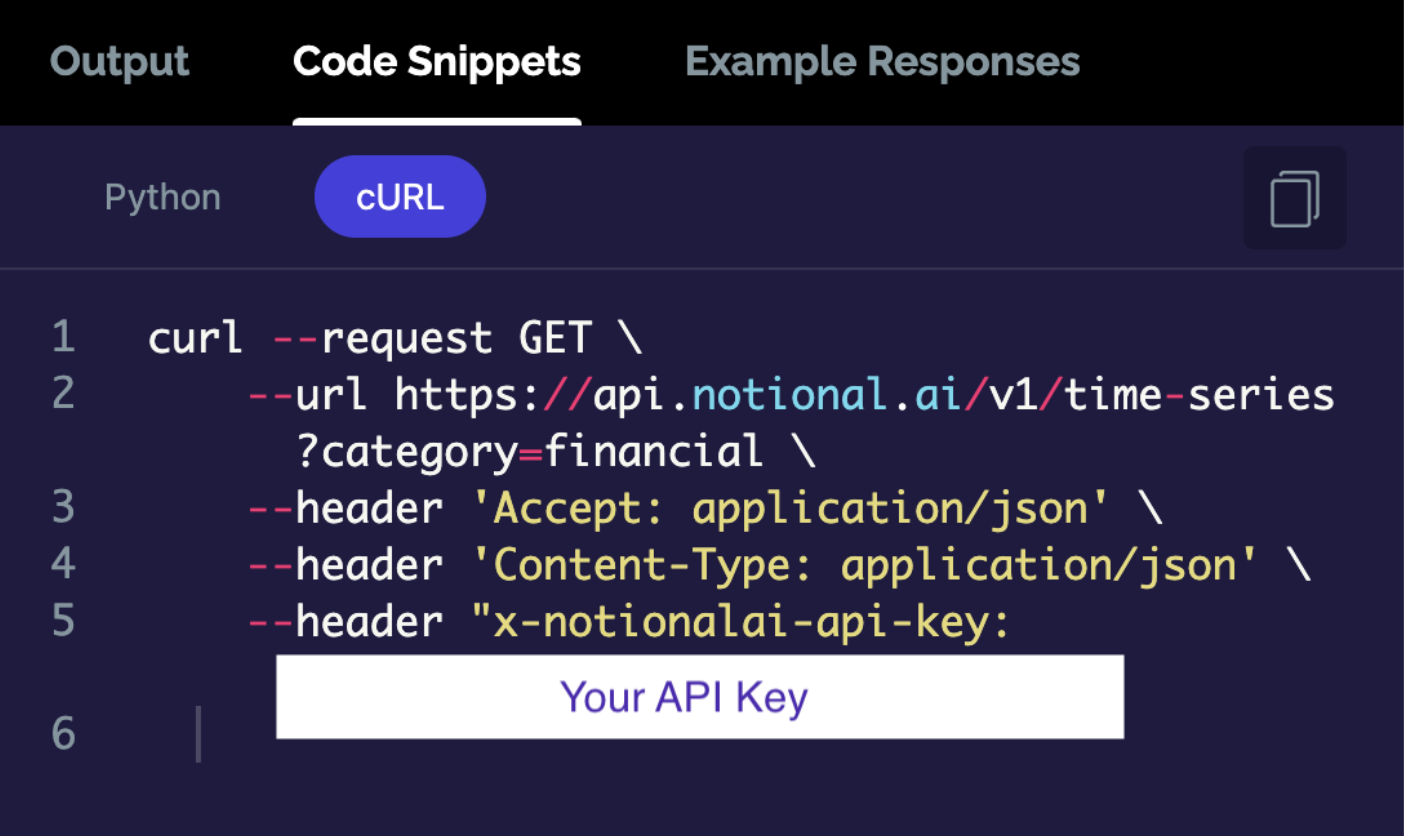
Task: Click line number 3 in the gutter
Action: 64,508
